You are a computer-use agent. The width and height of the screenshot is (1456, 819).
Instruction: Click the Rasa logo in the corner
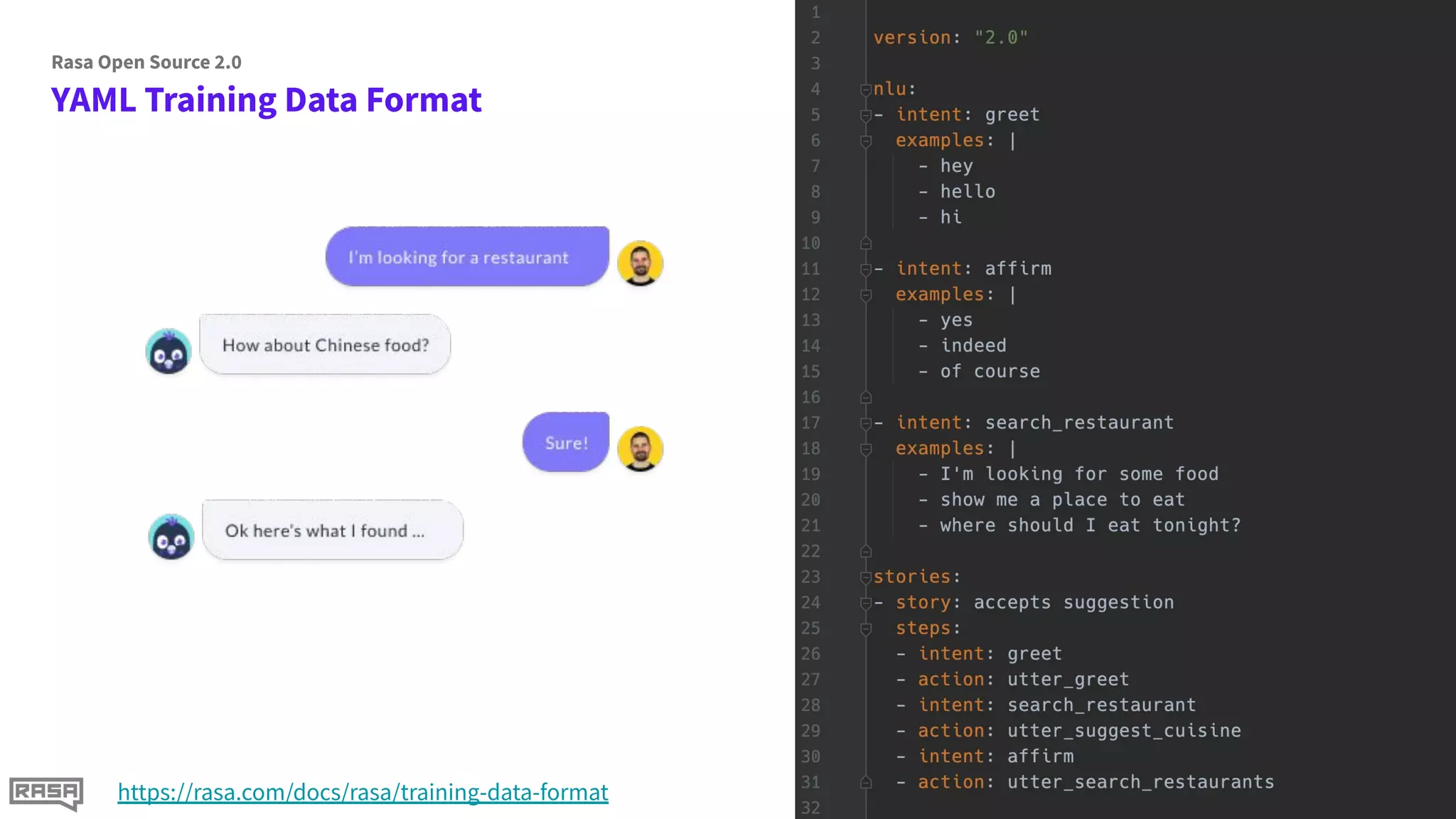[46, 793]
